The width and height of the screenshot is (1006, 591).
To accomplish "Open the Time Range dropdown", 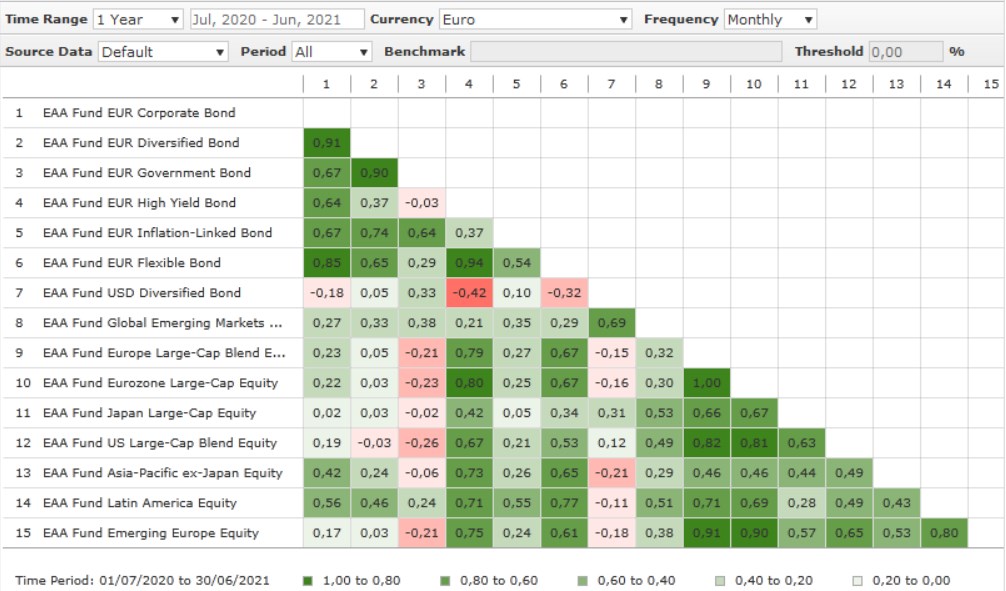I will coord(138,20).
